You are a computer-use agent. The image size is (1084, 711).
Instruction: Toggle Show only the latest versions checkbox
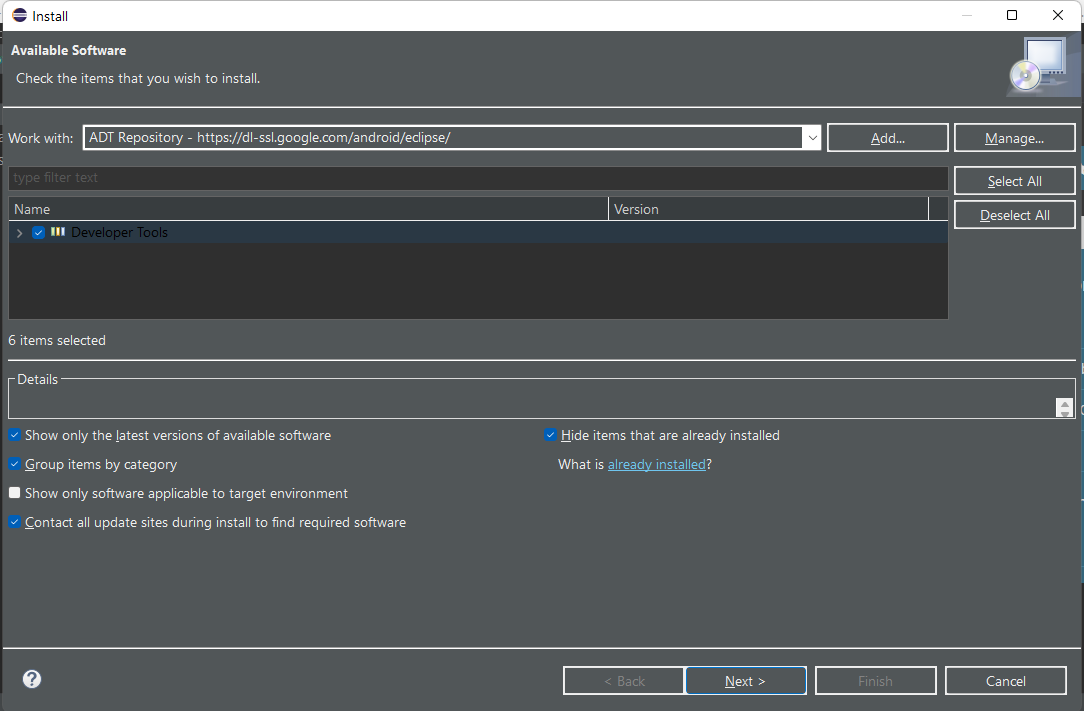(x=15, y=435)
